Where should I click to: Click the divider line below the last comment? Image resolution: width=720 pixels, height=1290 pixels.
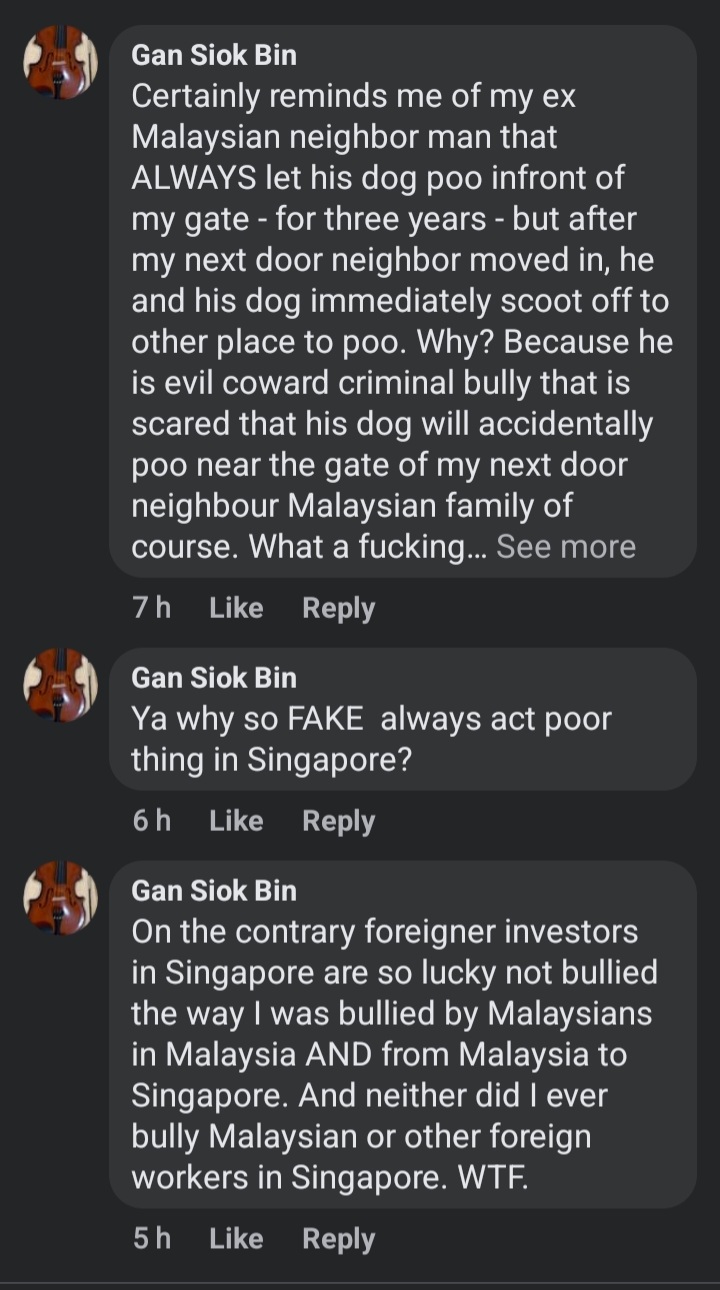point(360,1282)
